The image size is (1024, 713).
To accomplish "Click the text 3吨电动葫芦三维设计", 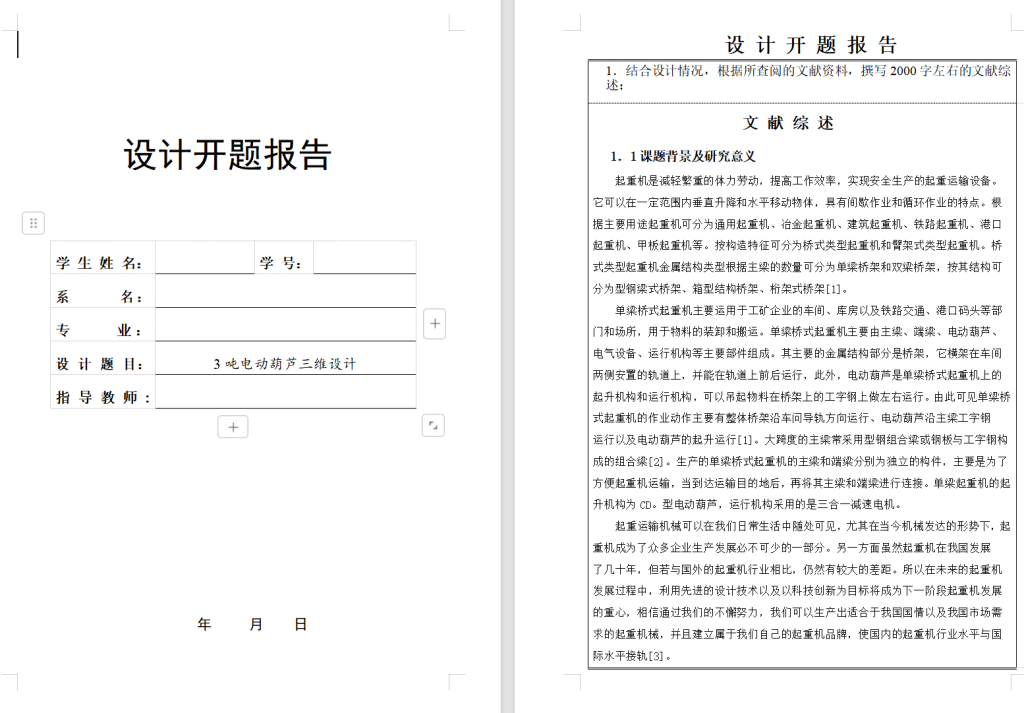I will point(285,364).
